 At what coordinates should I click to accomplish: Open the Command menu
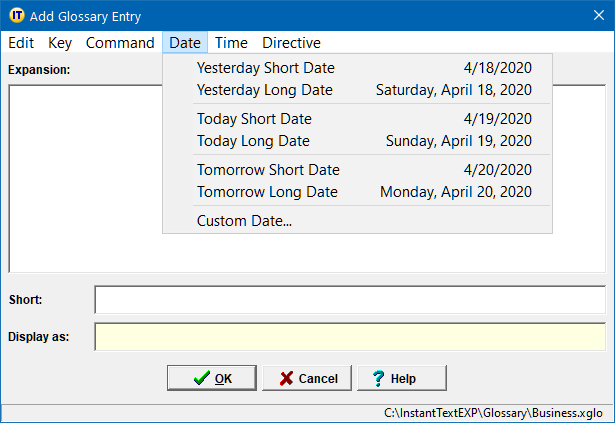120,43
